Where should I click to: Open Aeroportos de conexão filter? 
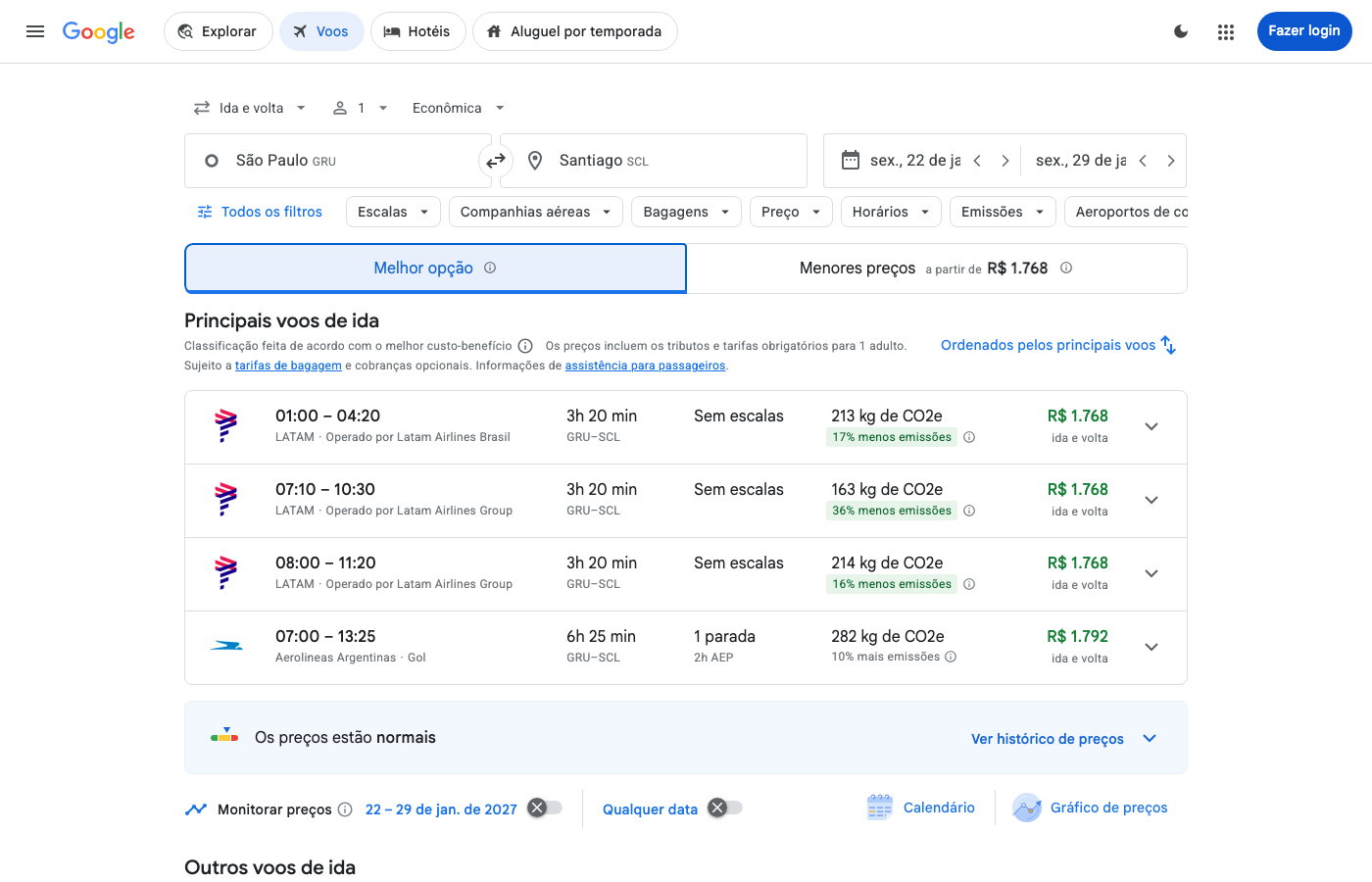tap(1127, 212)
